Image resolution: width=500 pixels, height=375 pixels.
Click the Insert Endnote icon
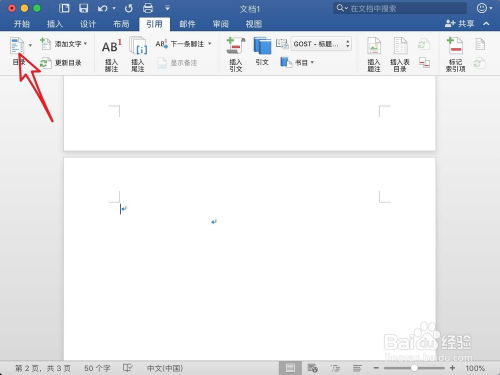138,46
